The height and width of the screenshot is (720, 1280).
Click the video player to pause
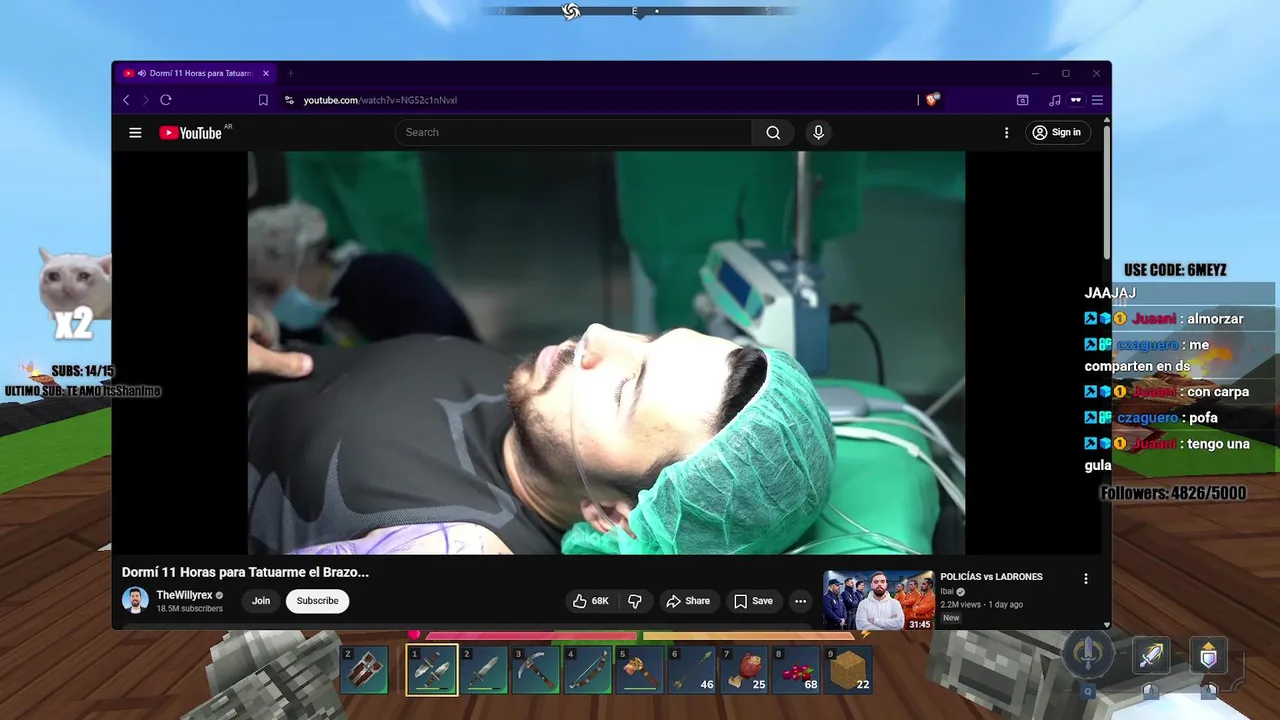pyautogui.click(x=606, y=352)
